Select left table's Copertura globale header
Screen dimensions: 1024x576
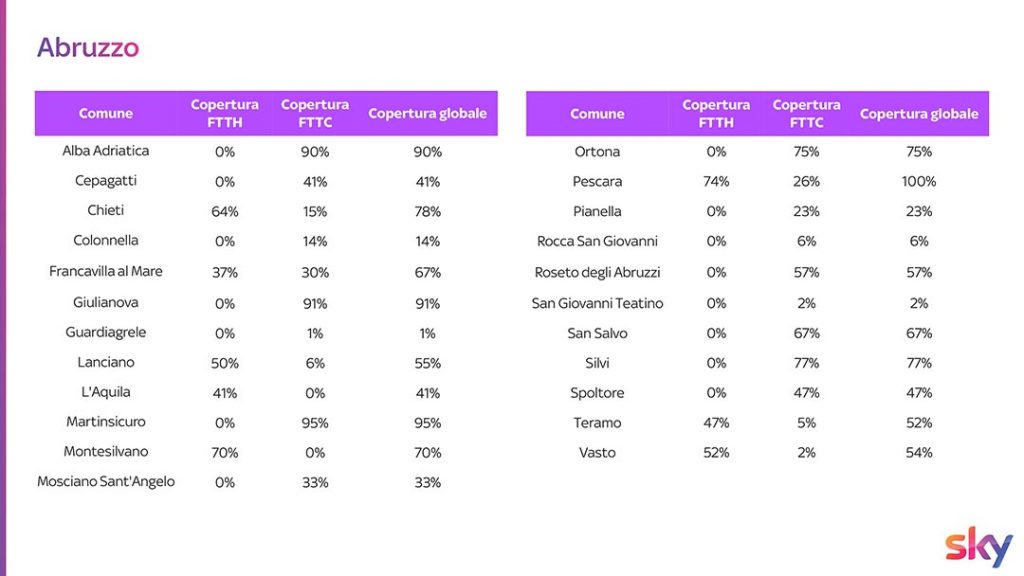point(427,114)
